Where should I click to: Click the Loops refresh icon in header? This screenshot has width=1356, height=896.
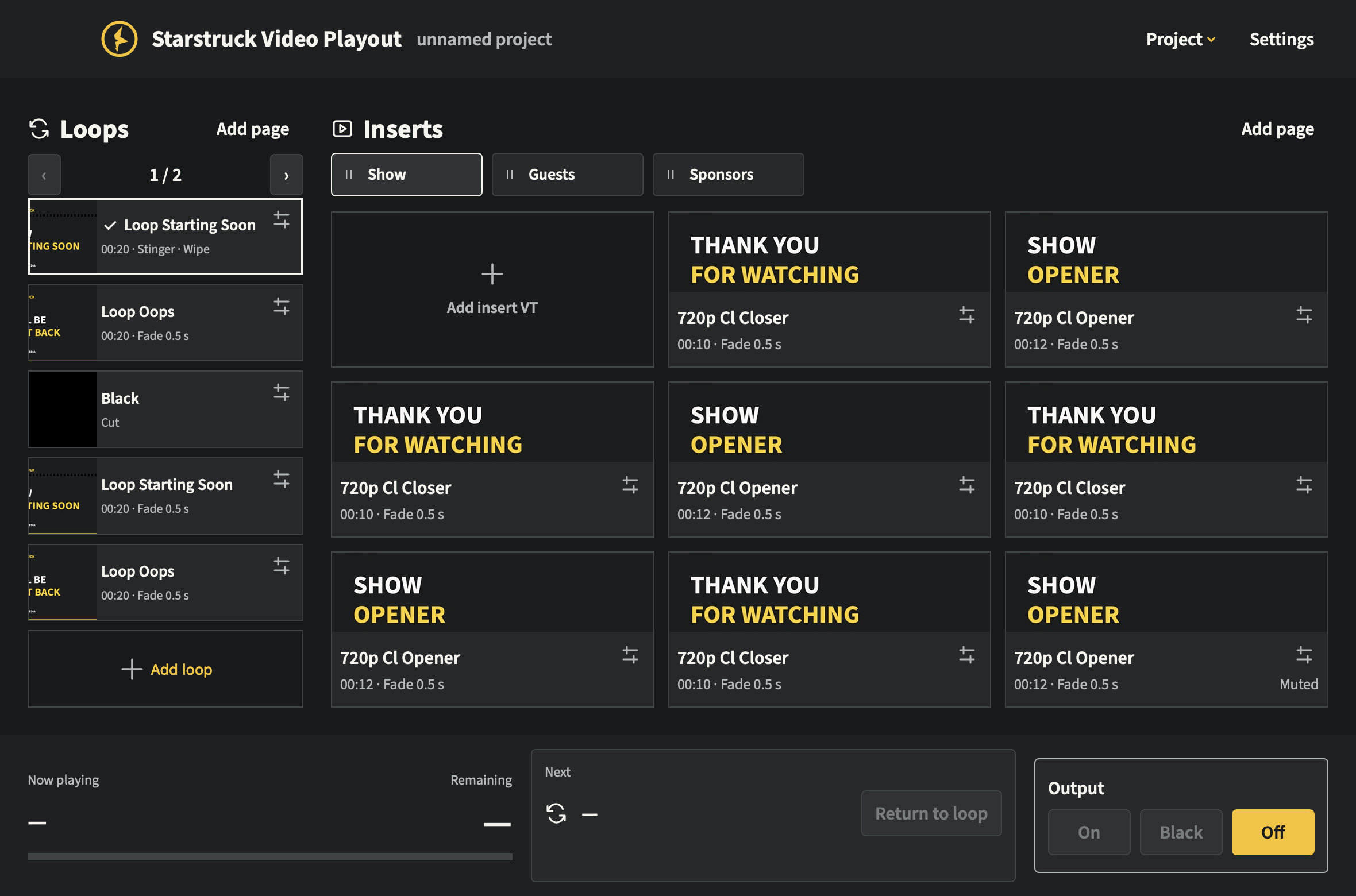tap(39, 129)
